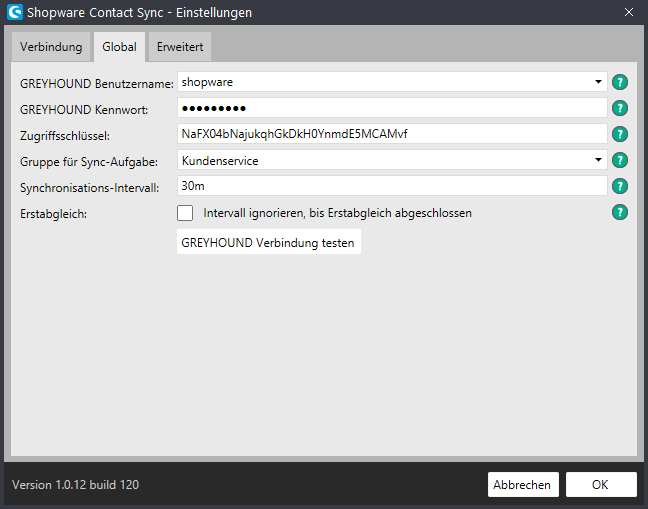Viewport: 648px width, 509px height.
Task: Enable Intervall ignorieren bis Erstabgleich abgeschlossen
Action: 185,213
